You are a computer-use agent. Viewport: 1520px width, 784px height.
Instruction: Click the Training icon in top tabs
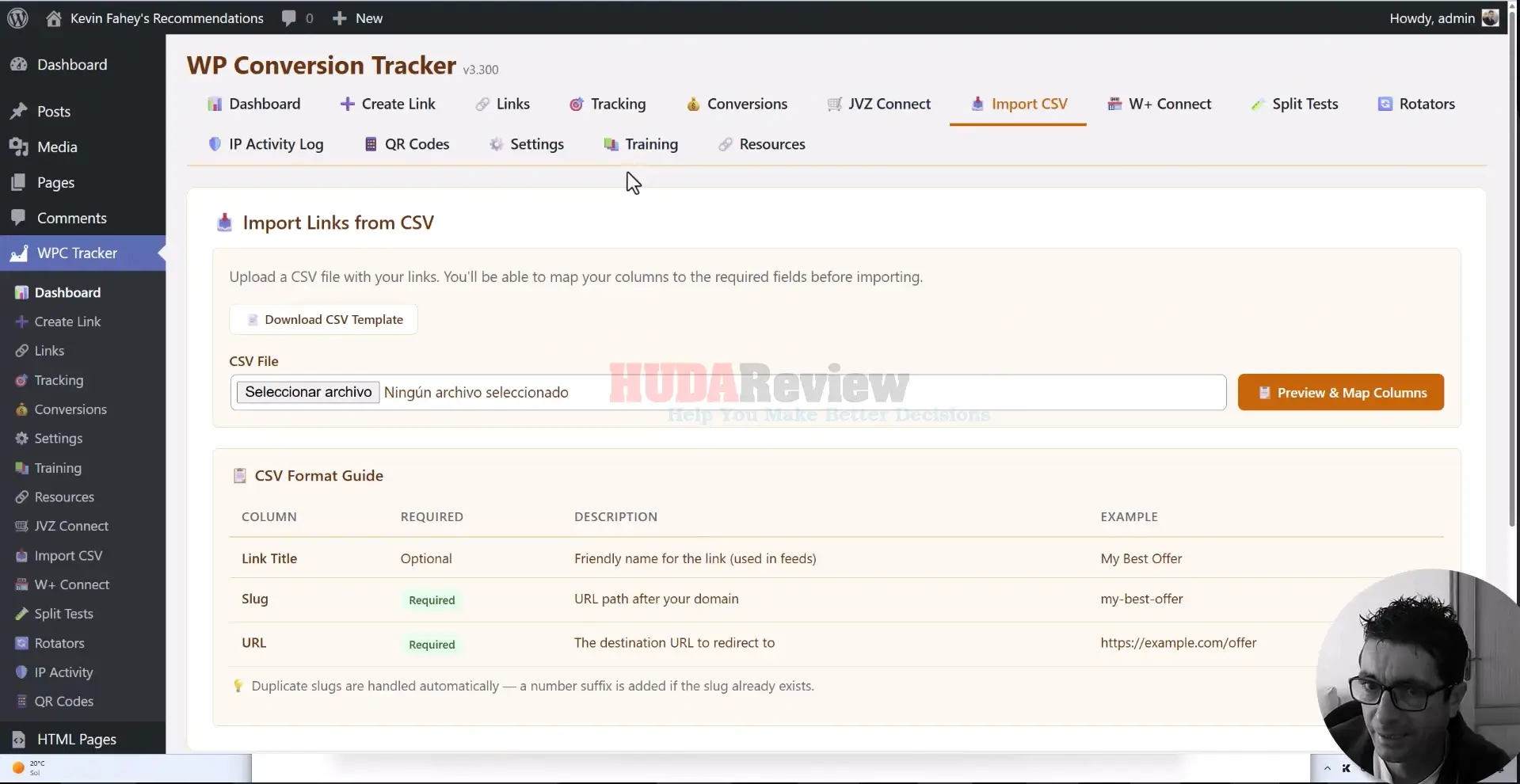click(611, 144)
